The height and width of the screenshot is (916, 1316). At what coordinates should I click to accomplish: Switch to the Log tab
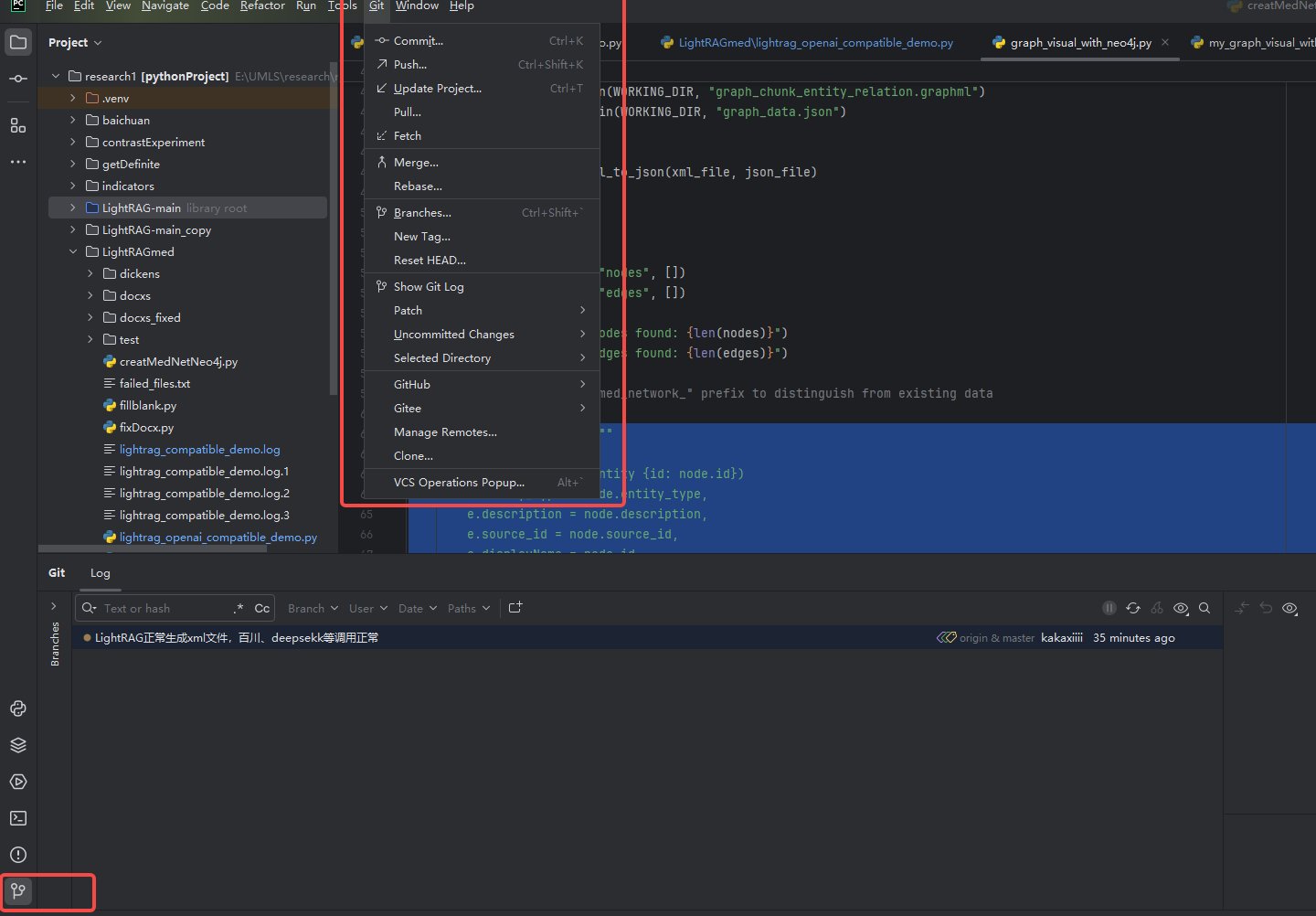[101, 573]
